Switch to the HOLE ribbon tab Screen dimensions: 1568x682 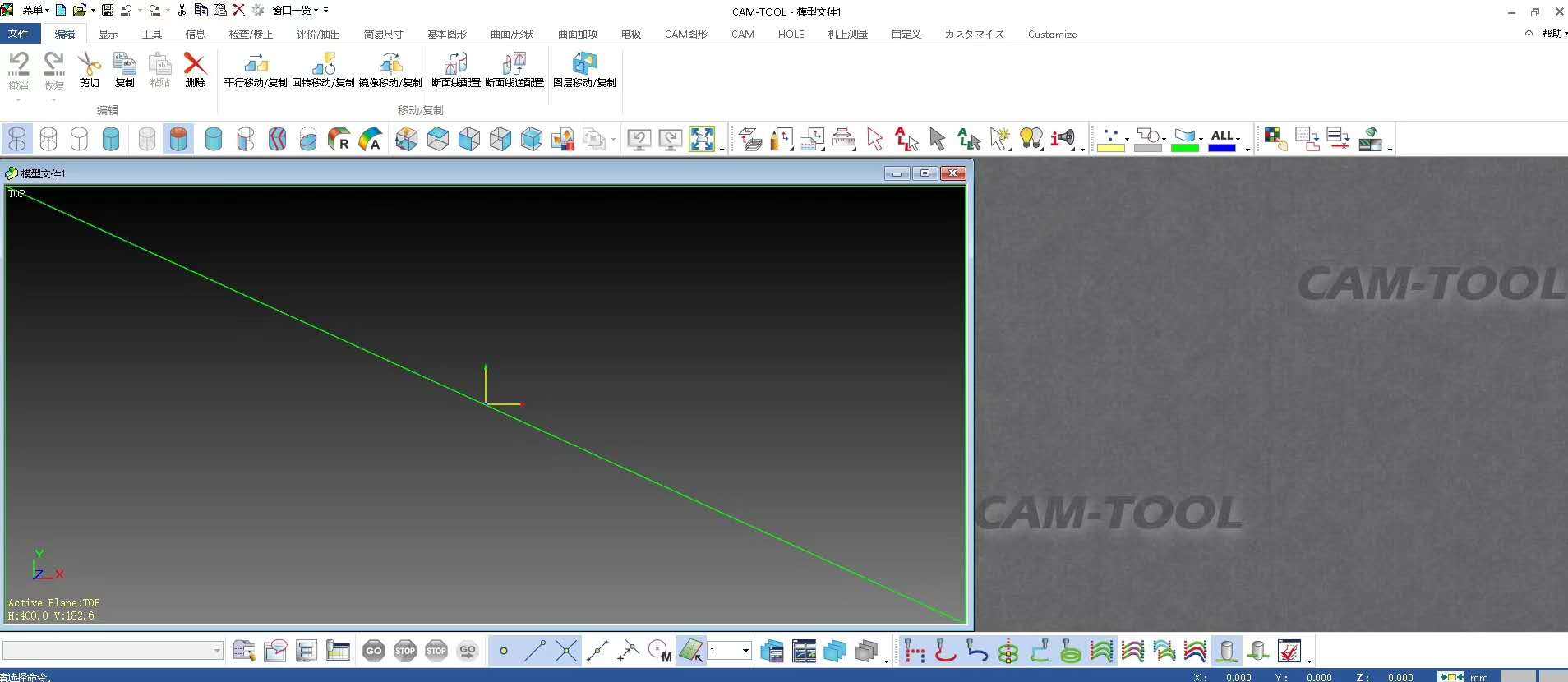(x=791, y=34)
